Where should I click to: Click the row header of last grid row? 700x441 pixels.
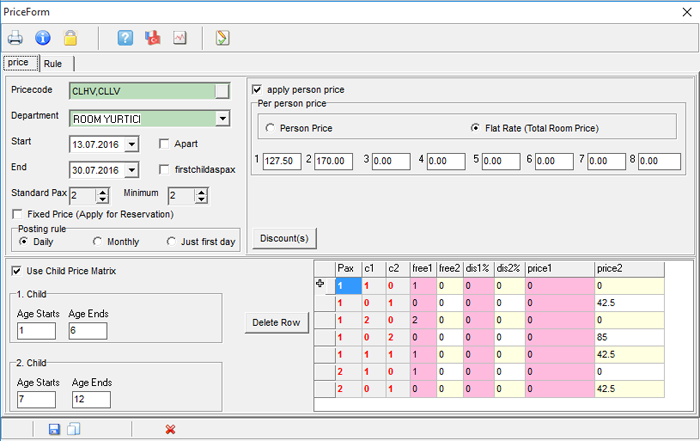325,389
